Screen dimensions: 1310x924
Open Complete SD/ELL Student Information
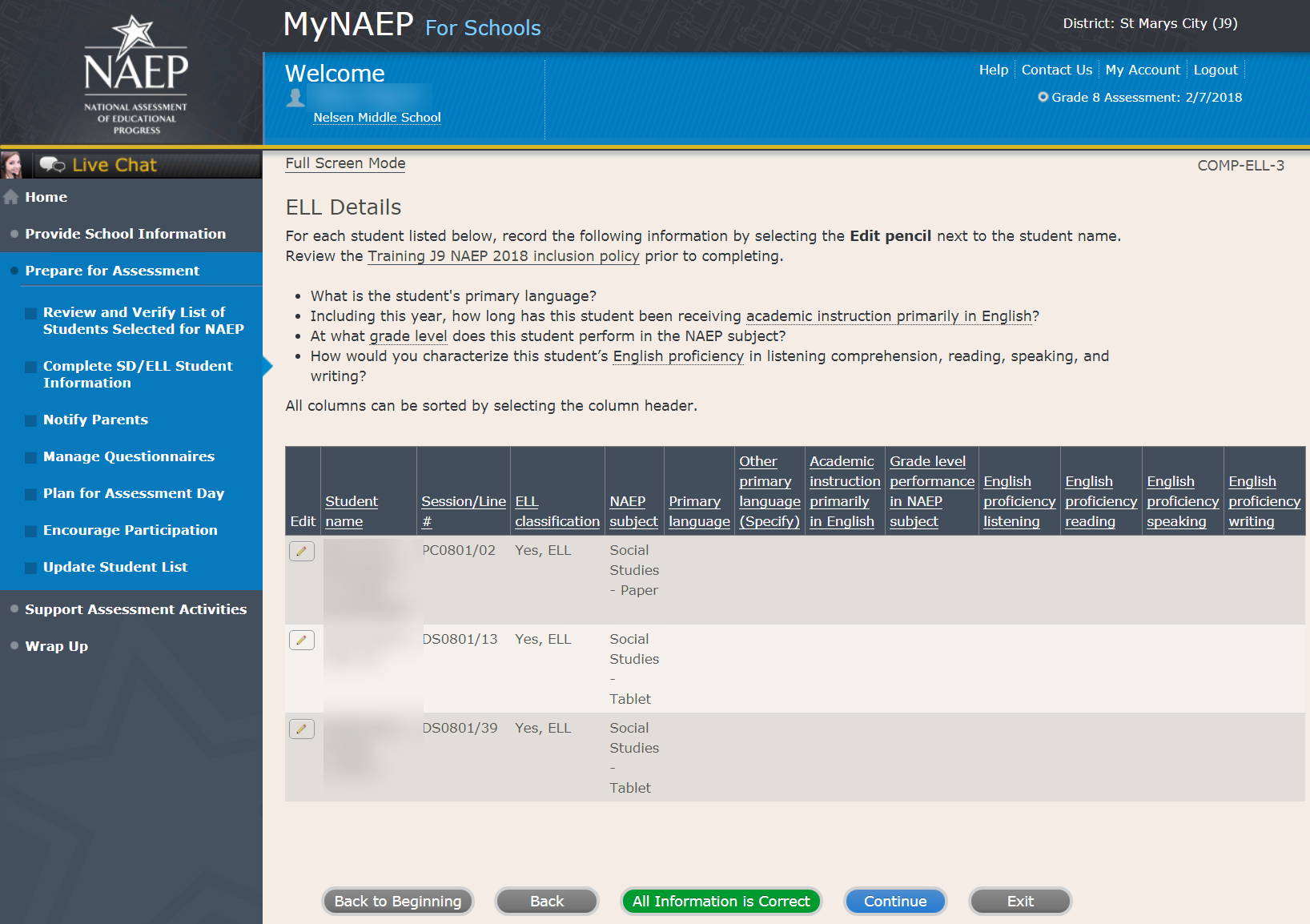(138, 374)
